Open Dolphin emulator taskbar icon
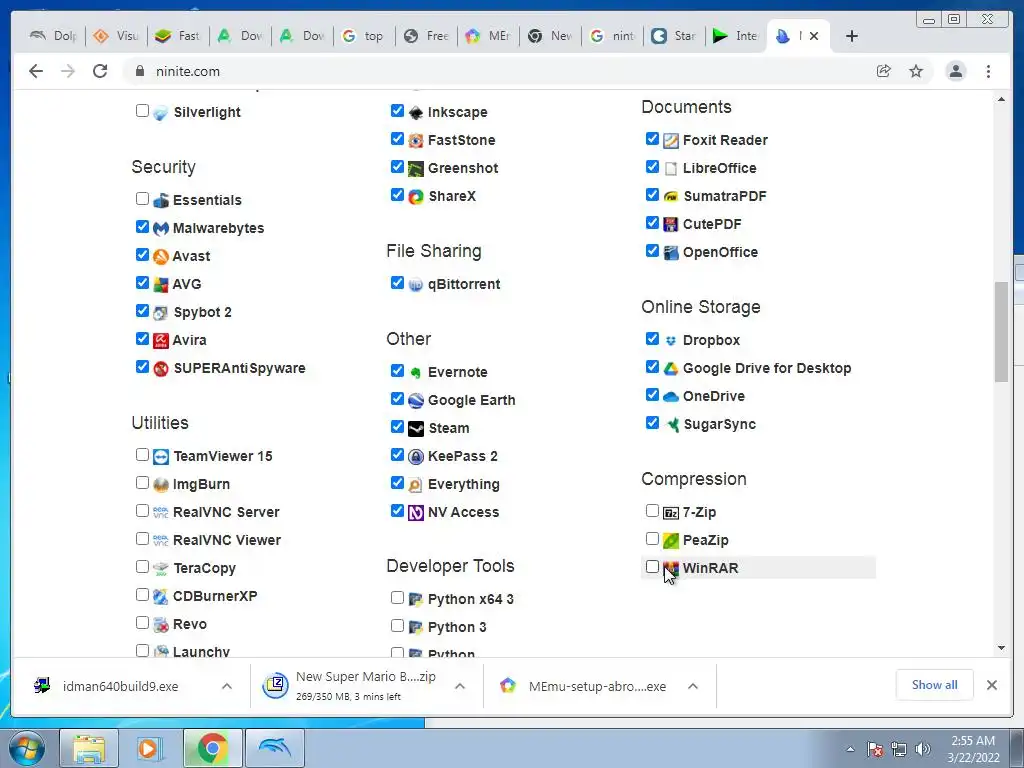This screenshot has height=768, width=1024. click(274, 748)
